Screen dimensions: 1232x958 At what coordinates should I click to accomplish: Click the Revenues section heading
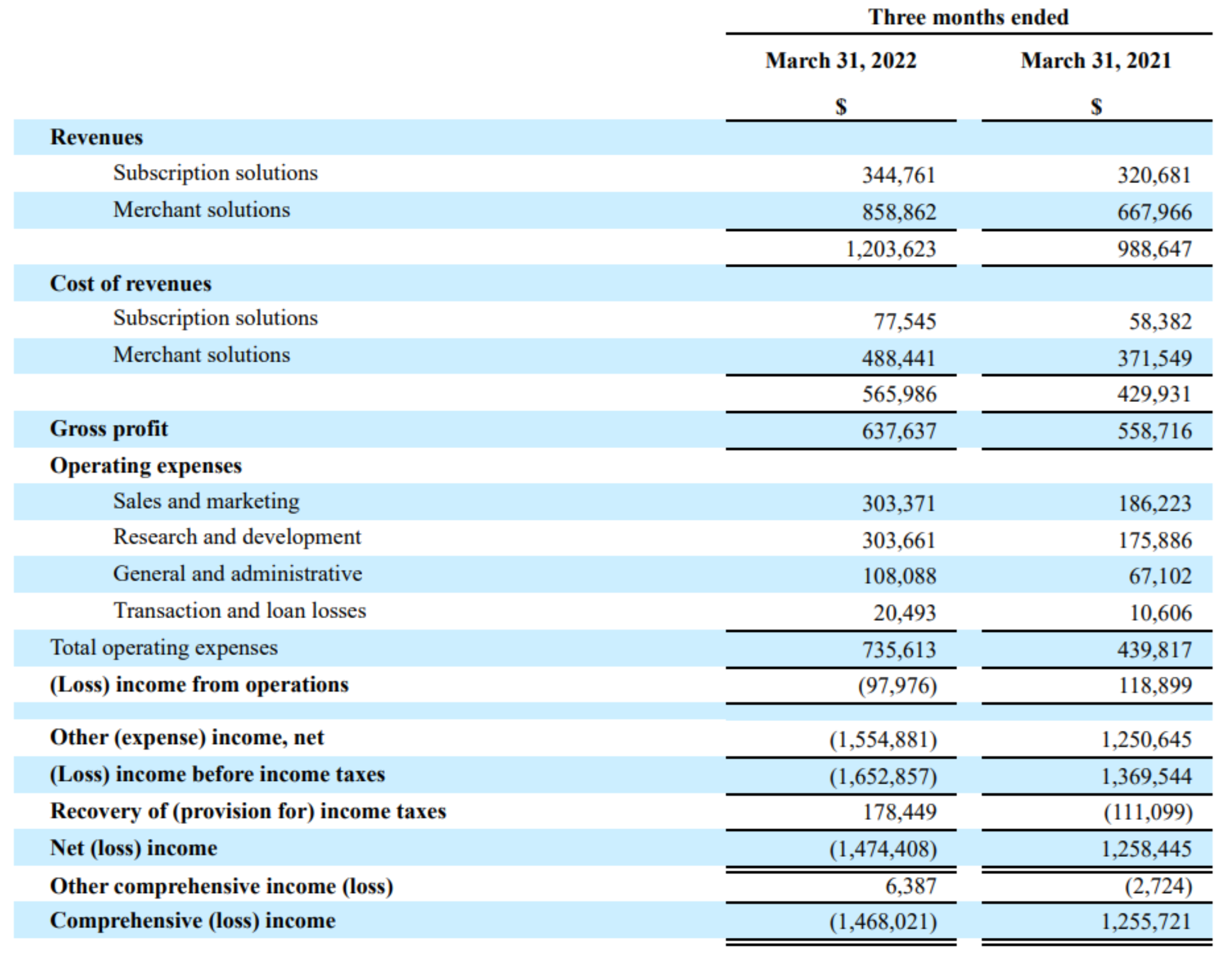coord(96,137)
